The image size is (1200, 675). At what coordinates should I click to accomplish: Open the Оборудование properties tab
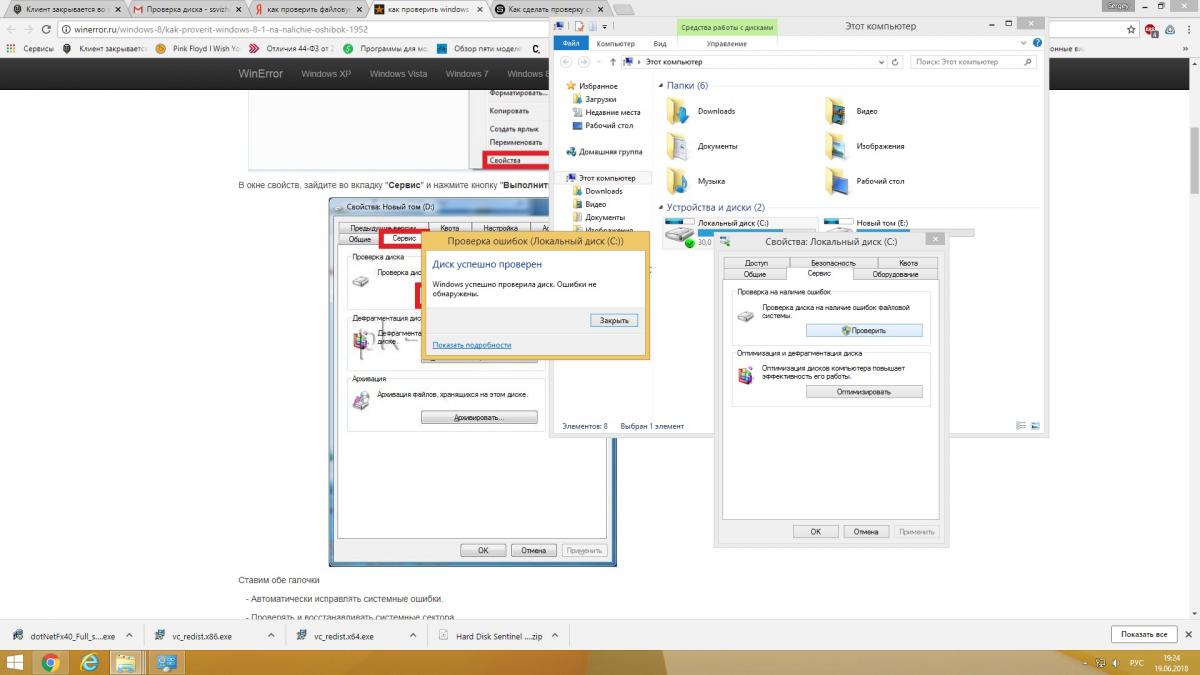pyautogui.click(x=895, y=274)
